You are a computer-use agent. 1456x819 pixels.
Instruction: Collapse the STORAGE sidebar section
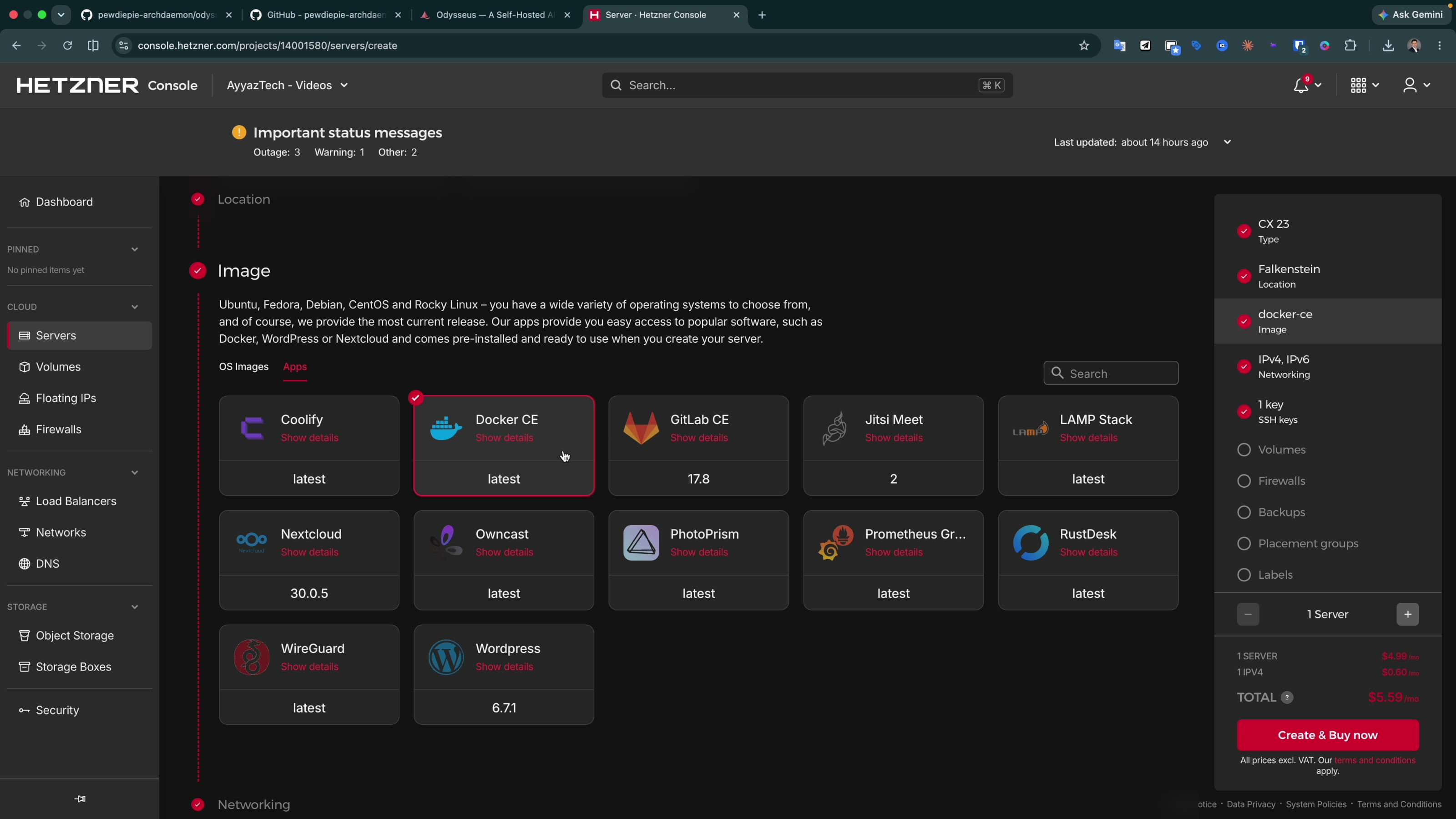click(135, 607)
